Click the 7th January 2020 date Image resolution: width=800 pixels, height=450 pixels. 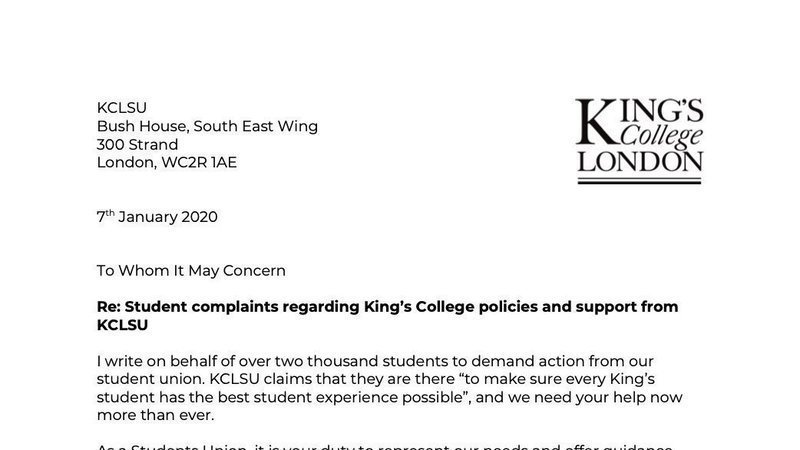click(156, 216)
